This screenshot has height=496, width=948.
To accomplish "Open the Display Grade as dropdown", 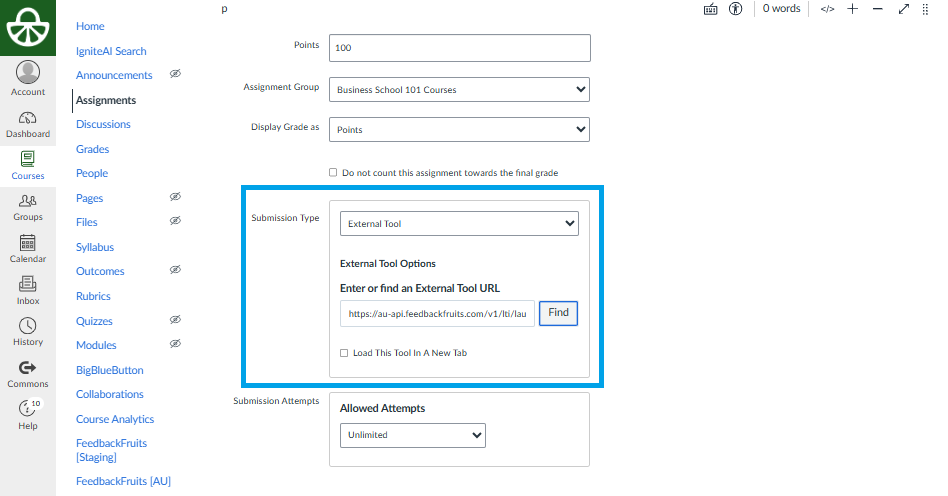I will coord(459,130).
